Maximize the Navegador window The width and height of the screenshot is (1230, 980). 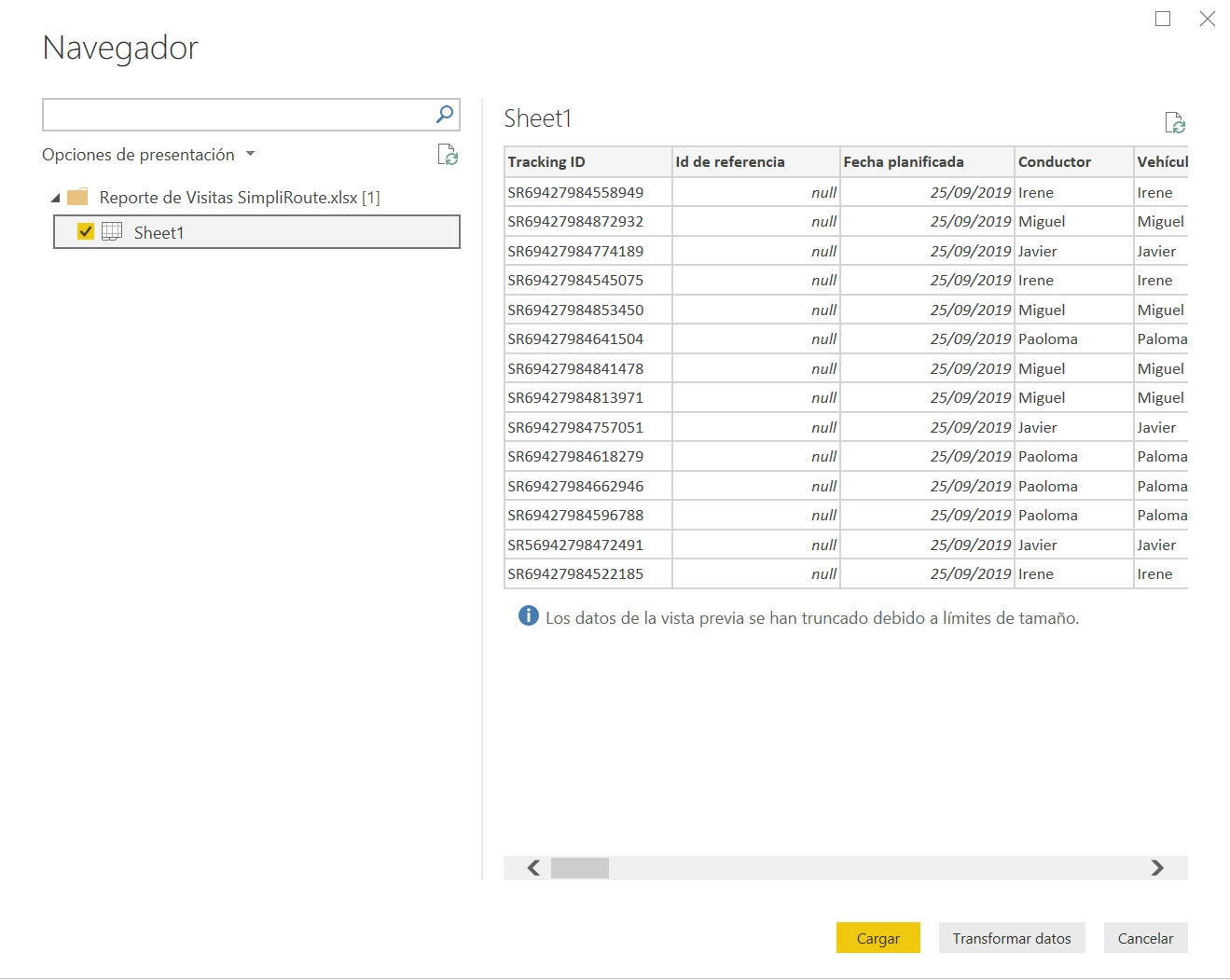pos(1163,19)
